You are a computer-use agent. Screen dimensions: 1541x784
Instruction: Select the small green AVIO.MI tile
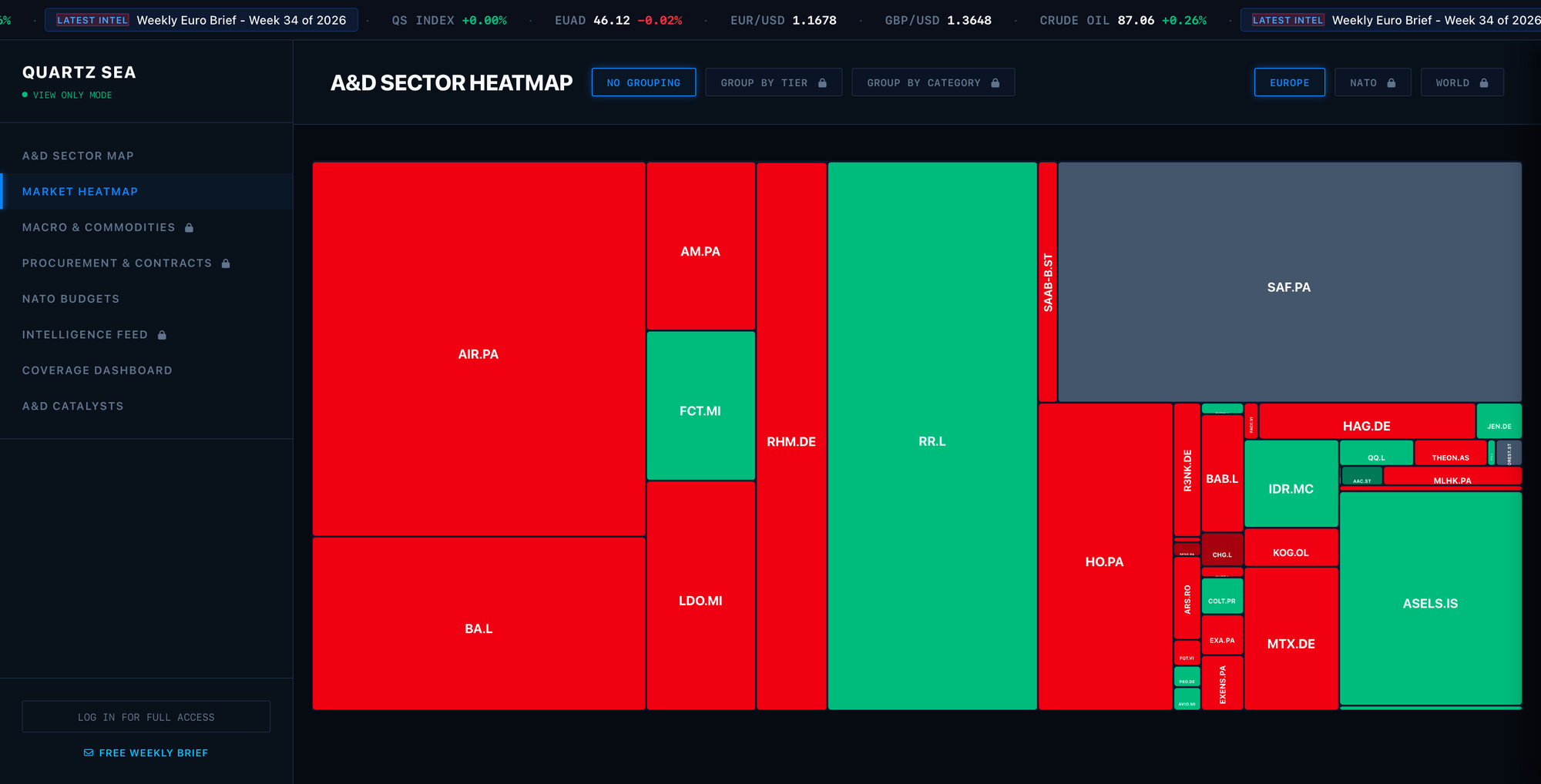1187,699
